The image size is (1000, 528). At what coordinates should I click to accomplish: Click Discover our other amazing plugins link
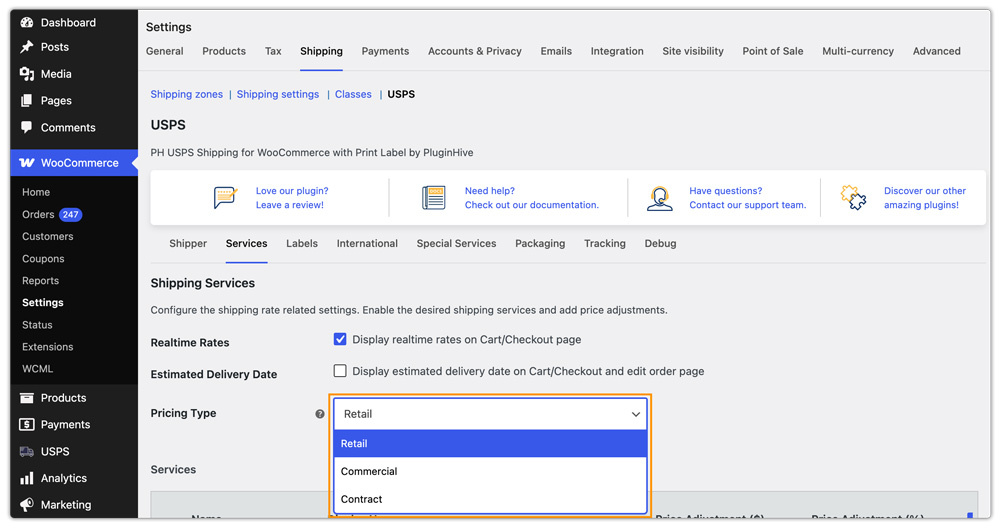tap(925, 198)
